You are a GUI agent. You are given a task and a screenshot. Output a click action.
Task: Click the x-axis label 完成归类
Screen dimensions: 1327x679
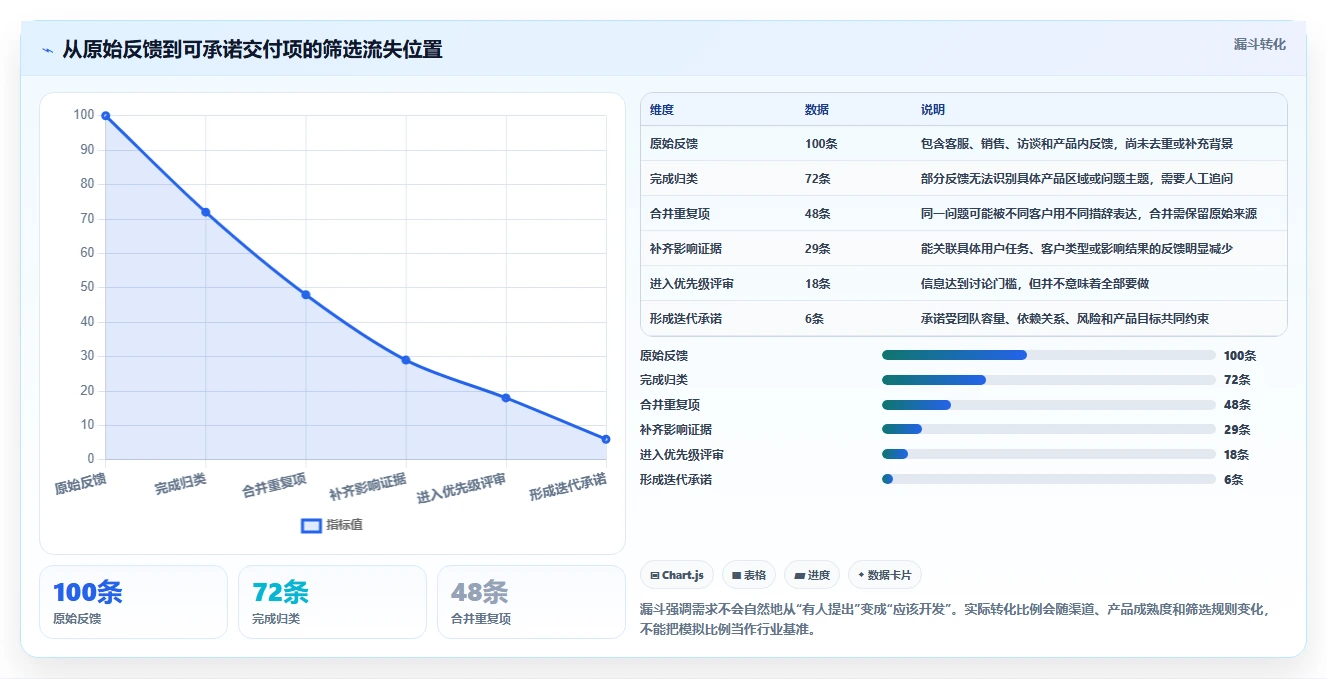[181, 484]
